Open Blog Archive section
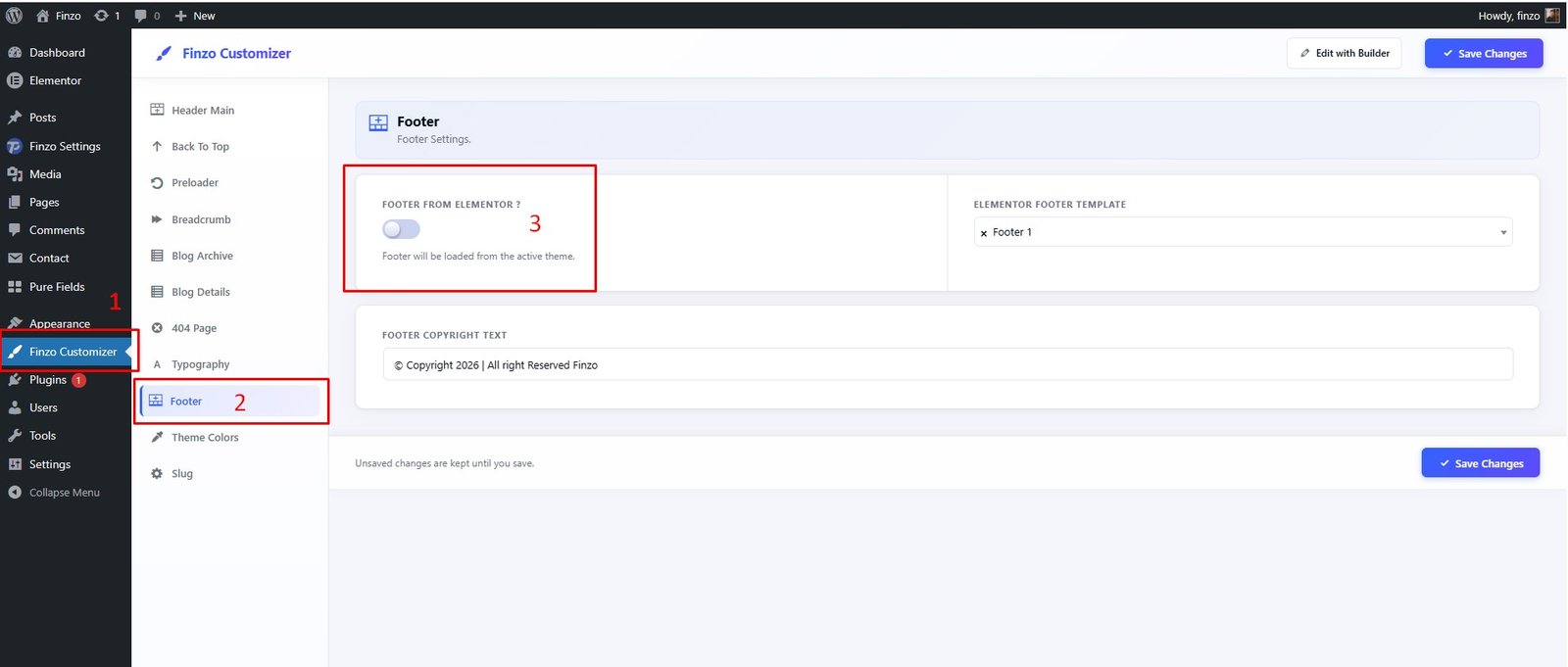This screenshot has height=667, width=1568. (x=230, y=256)
